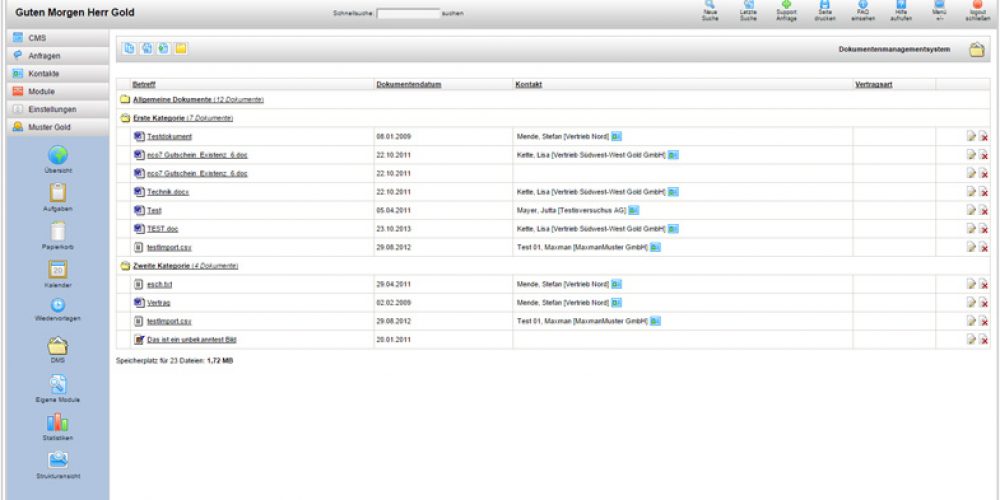Click the Schnellsuche input field

pyautogui.click(x=408, y=14)
